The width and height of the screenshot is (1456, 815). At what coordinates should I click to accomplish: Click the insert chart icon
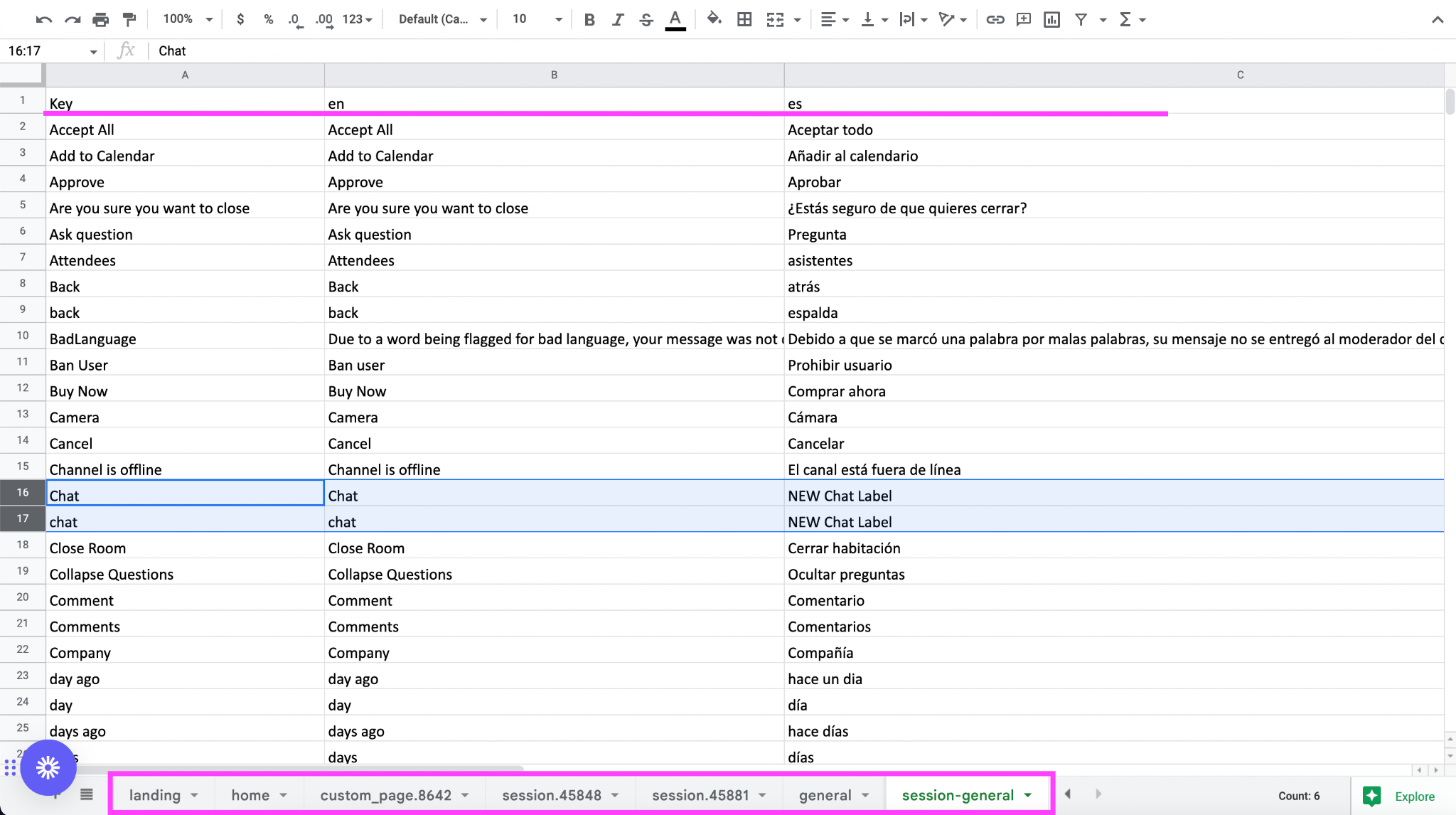click(1051, 19)
